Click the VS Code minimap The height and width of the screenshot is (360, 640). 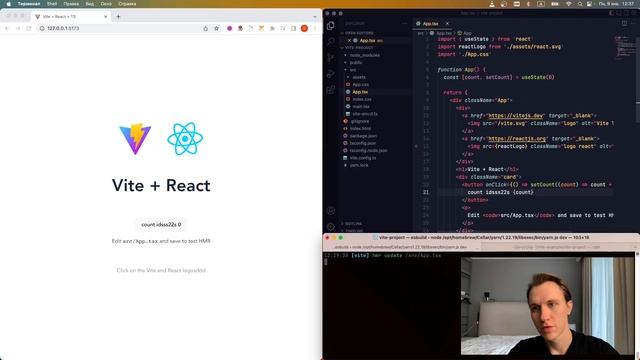(x=624, y=47)
